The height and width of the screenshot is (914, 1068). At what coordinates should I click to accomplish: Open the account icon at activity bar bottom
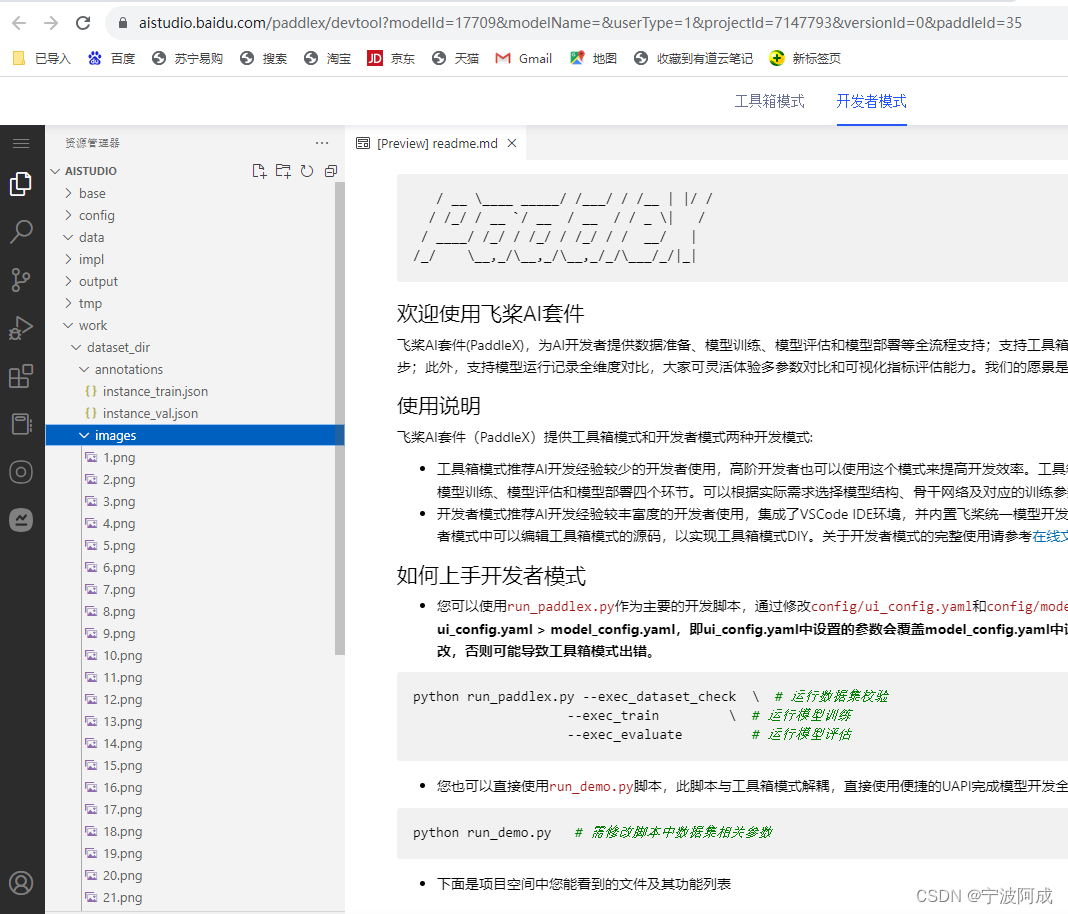tap(21, 883)
